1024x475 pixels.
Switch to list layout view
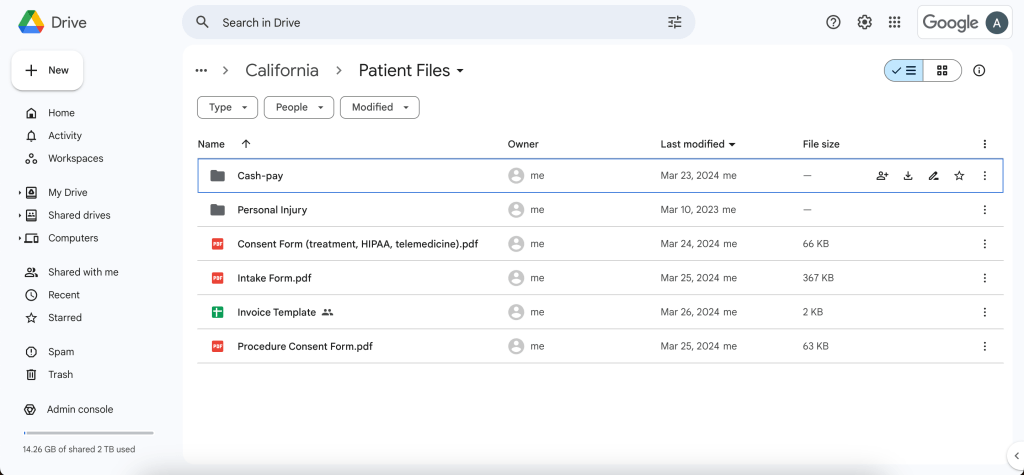[x=904, y=70]
